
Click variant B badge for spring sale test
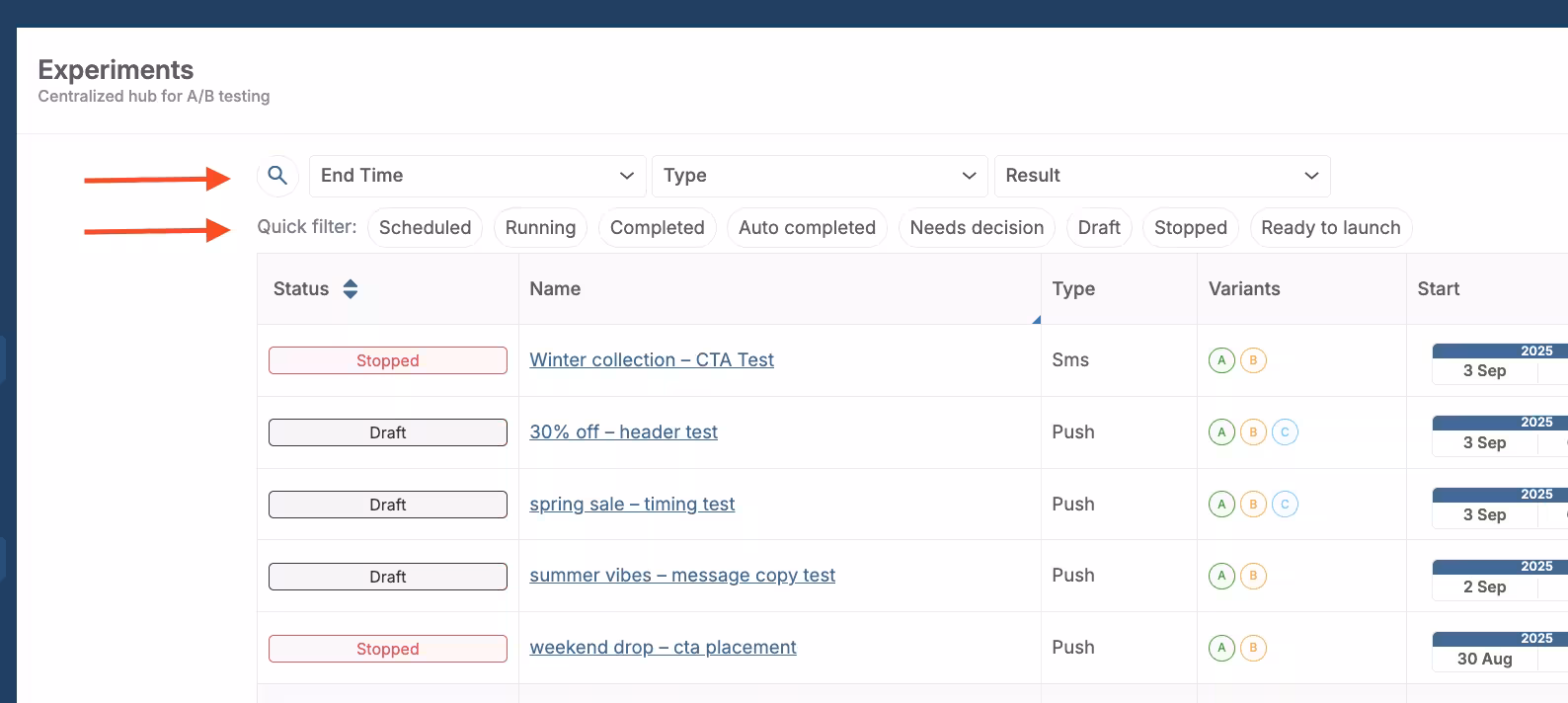click(x=1253, y=505)
